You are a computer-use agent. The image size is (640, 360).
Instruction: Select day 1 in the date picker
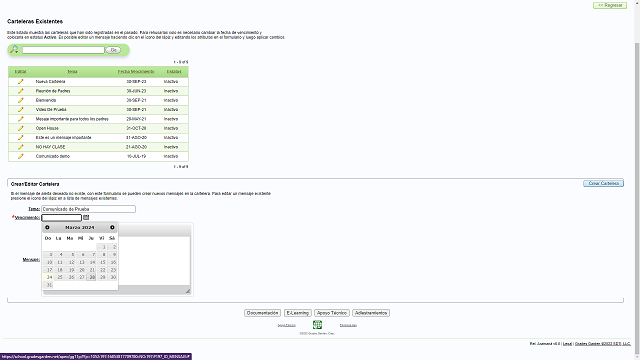click(102, 247)
